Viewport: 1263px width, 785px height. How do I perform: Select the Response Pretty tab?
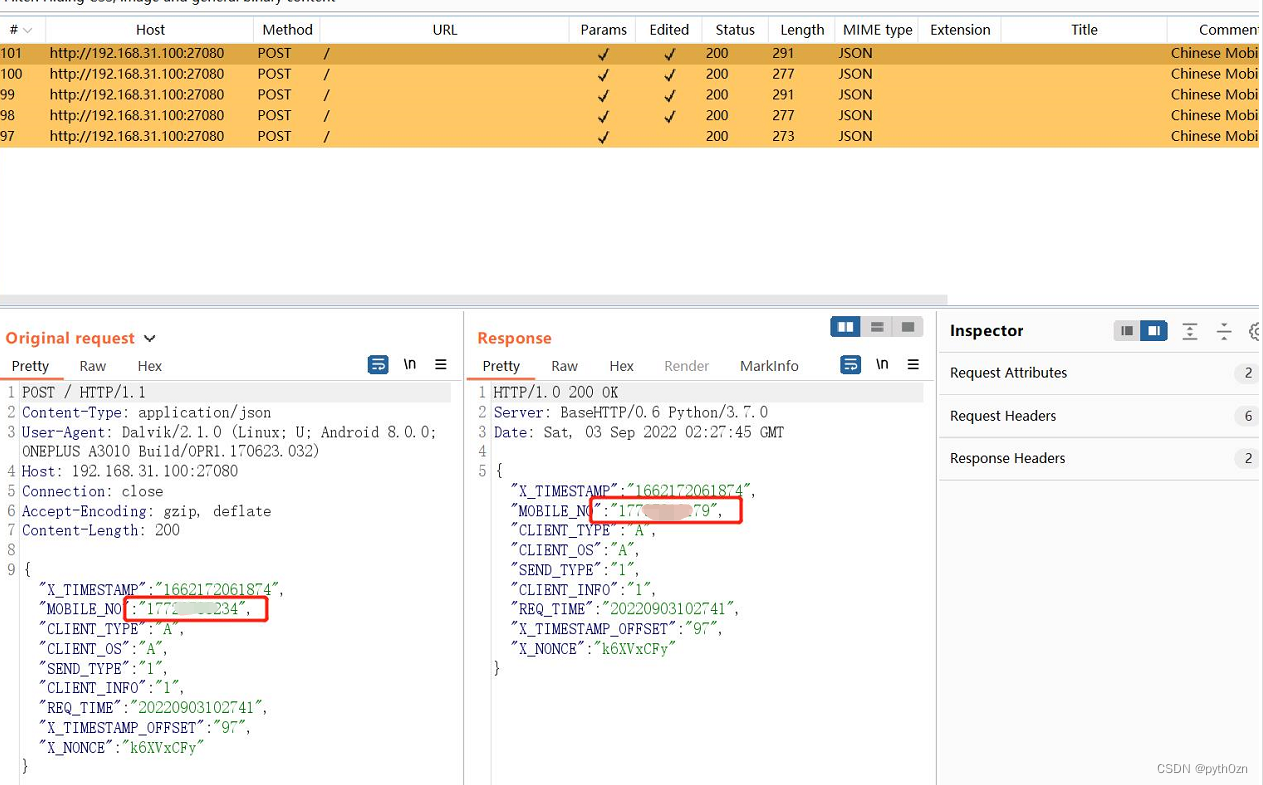tap(501, 366)
